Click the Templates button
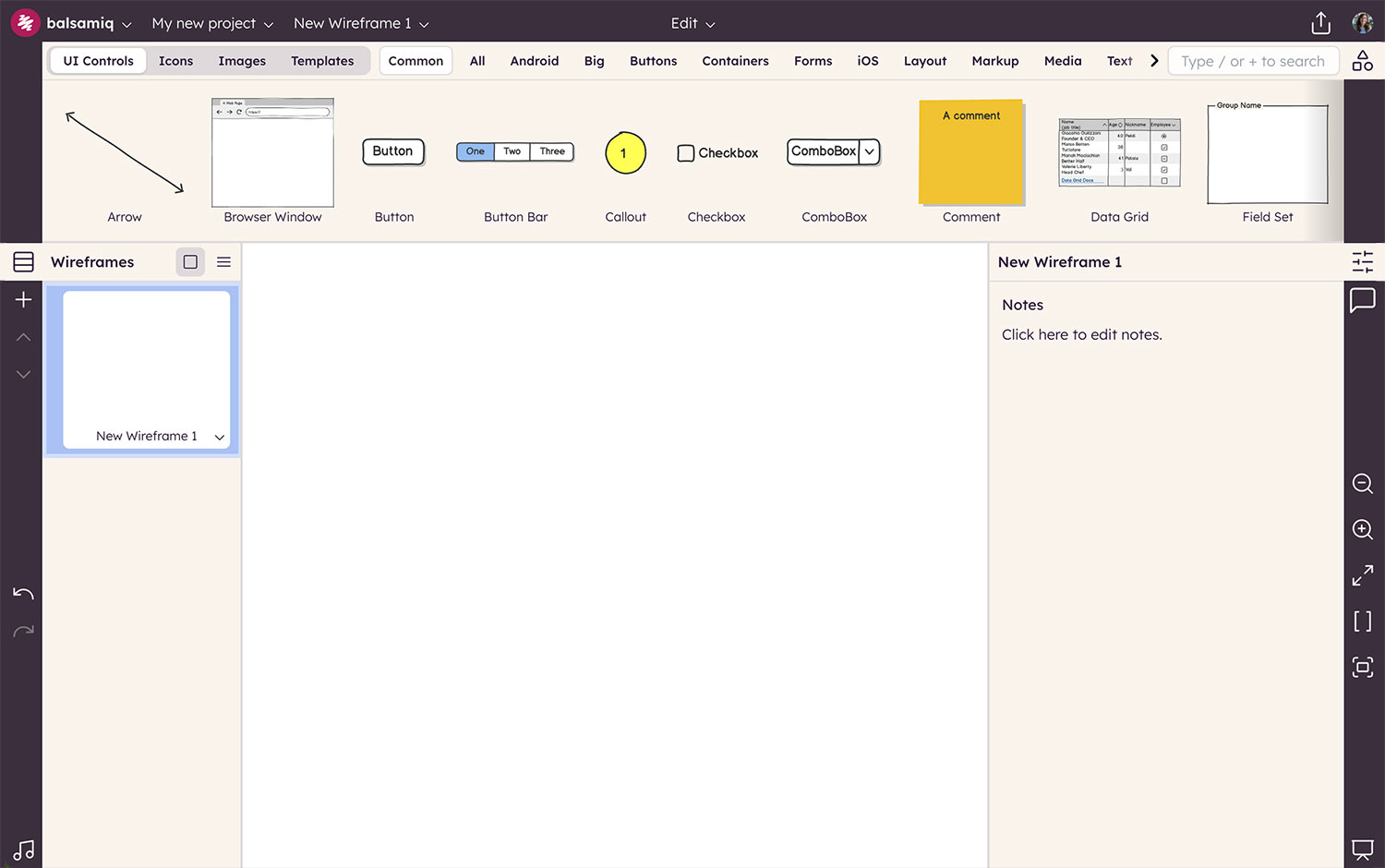The width and height of the screenshot is (1385, 868). point(322,61)
